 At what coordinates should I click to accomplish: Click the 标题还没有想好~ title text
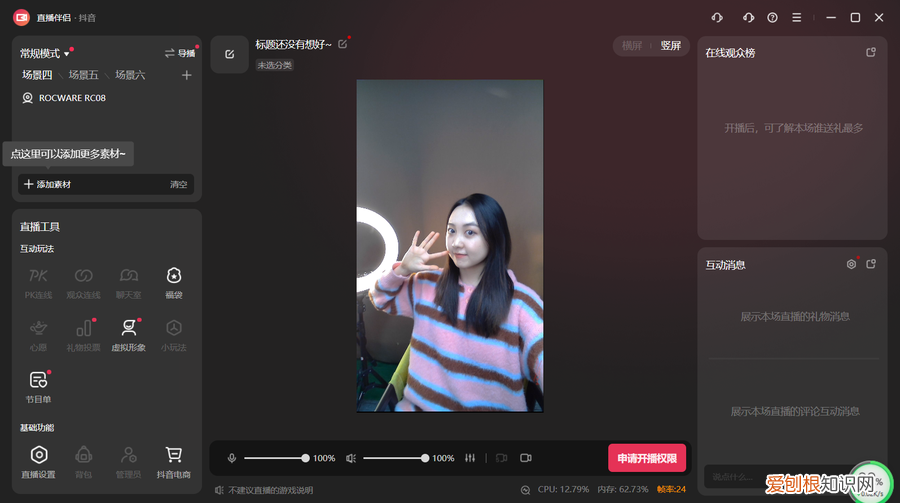click(293, 44)
